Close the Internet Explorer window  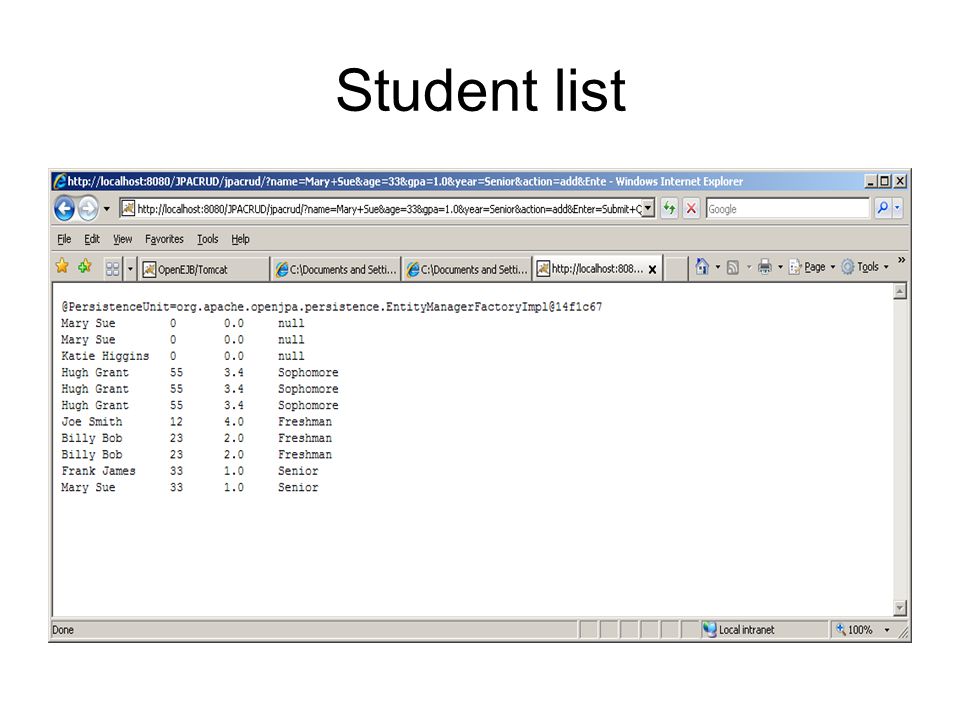(899, 181)
